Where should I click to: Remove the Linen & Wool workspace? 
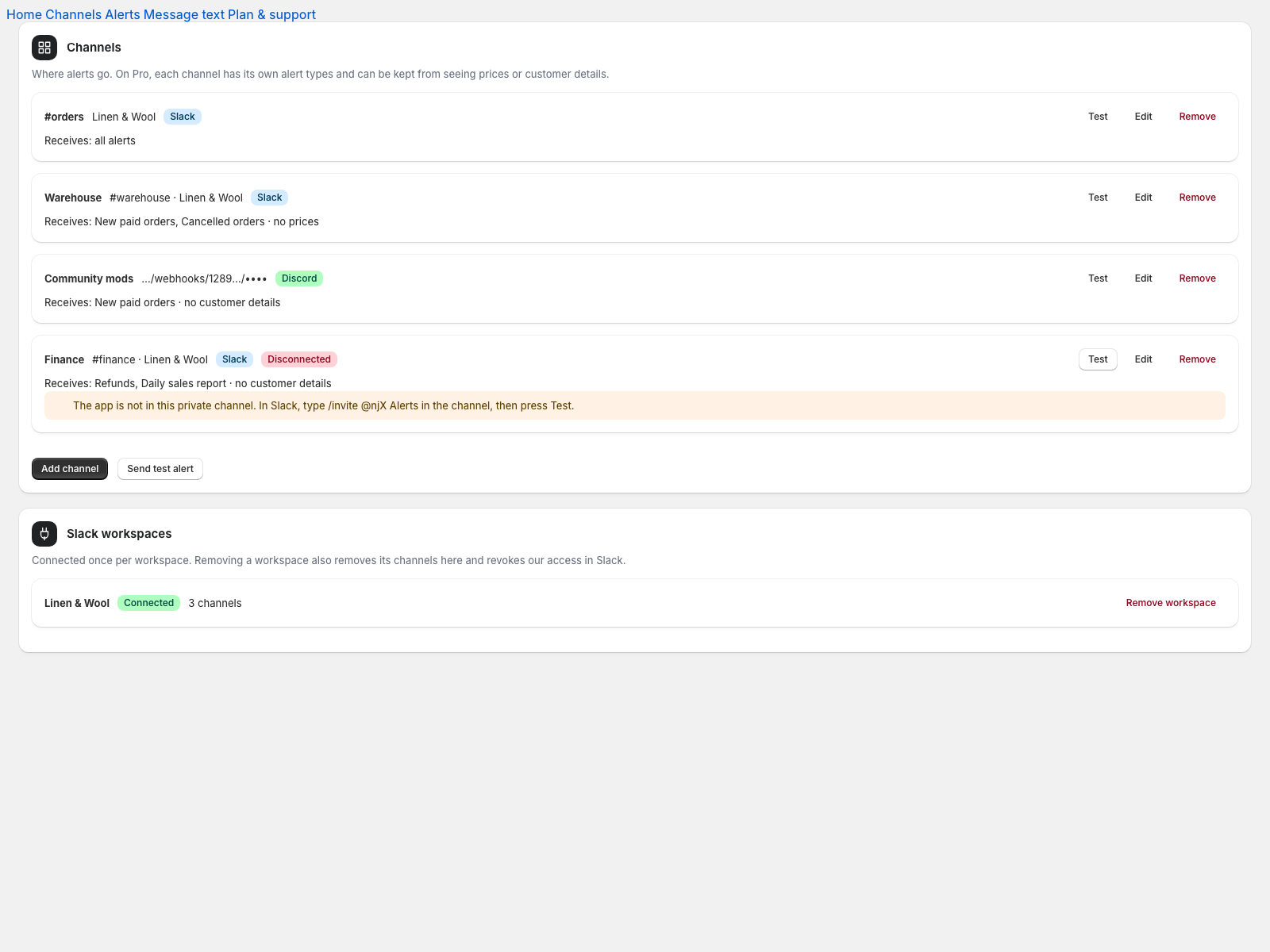[x=1171, y=603]
